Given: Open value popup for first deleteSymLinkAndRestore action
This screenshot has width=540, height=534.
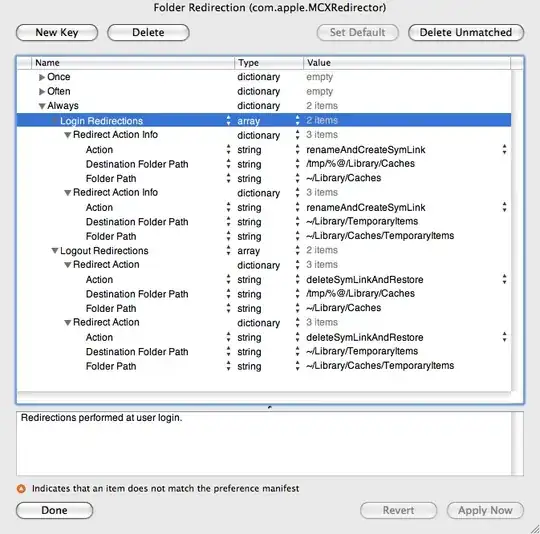Looking at the screenshot, I should point(504,279).
